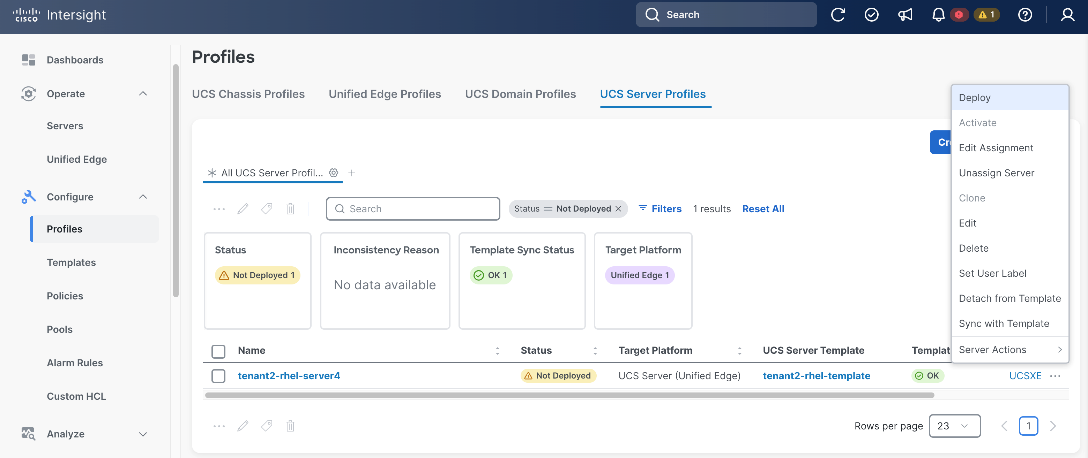Viewport: 1088px width, 458px height.
Task: Select Delete in the context menu
Action: pos(1010,248)
